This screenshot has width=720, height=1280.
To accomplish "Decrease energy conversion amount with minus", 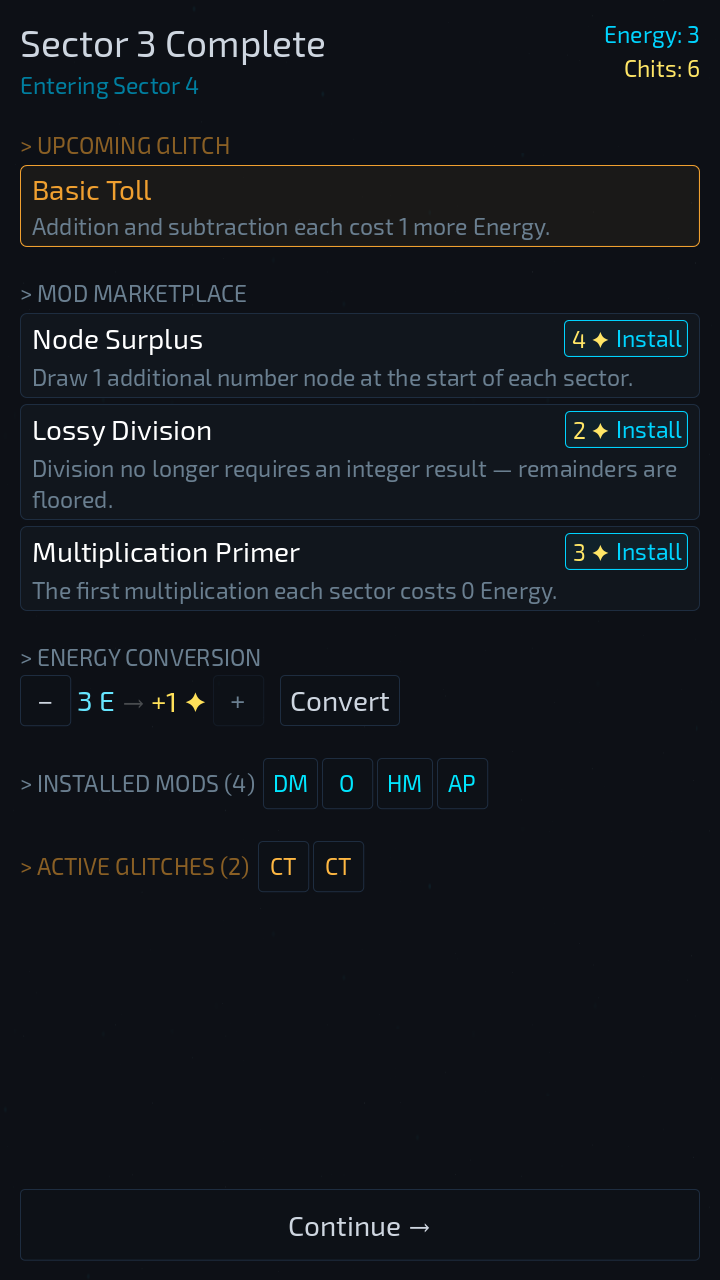I will (x=45, y=701).
